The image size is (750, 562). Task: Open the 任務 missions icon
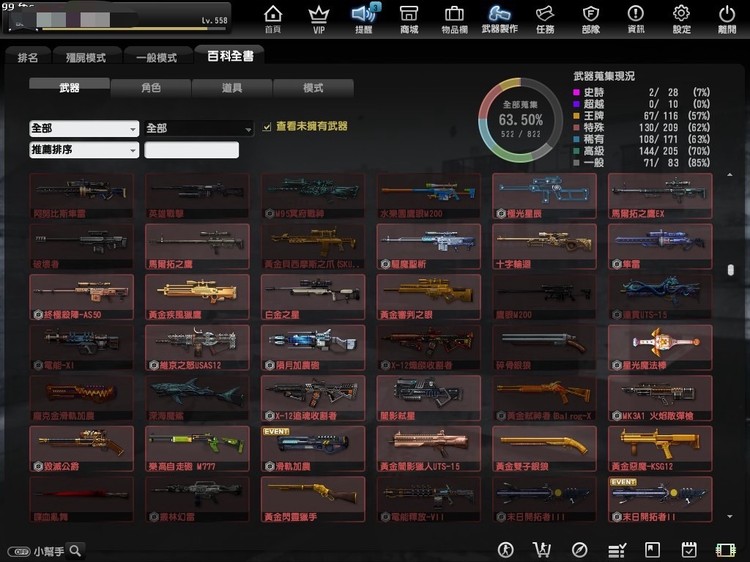coord(545,19)
